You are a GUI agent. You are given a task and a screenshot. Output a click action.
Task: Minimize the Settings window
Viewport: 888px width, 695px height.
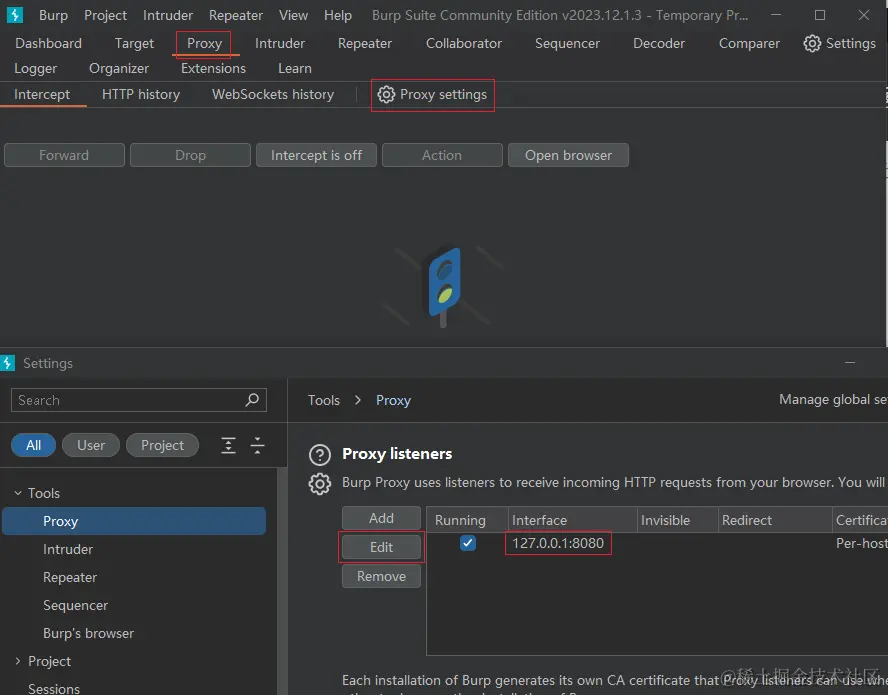point(849,363)
